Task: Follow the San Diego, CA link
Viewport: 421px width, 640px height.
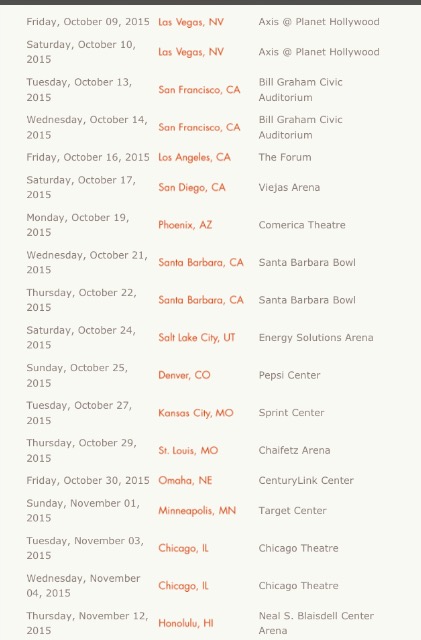Action: pyautogui.click(x=192, y=188)
